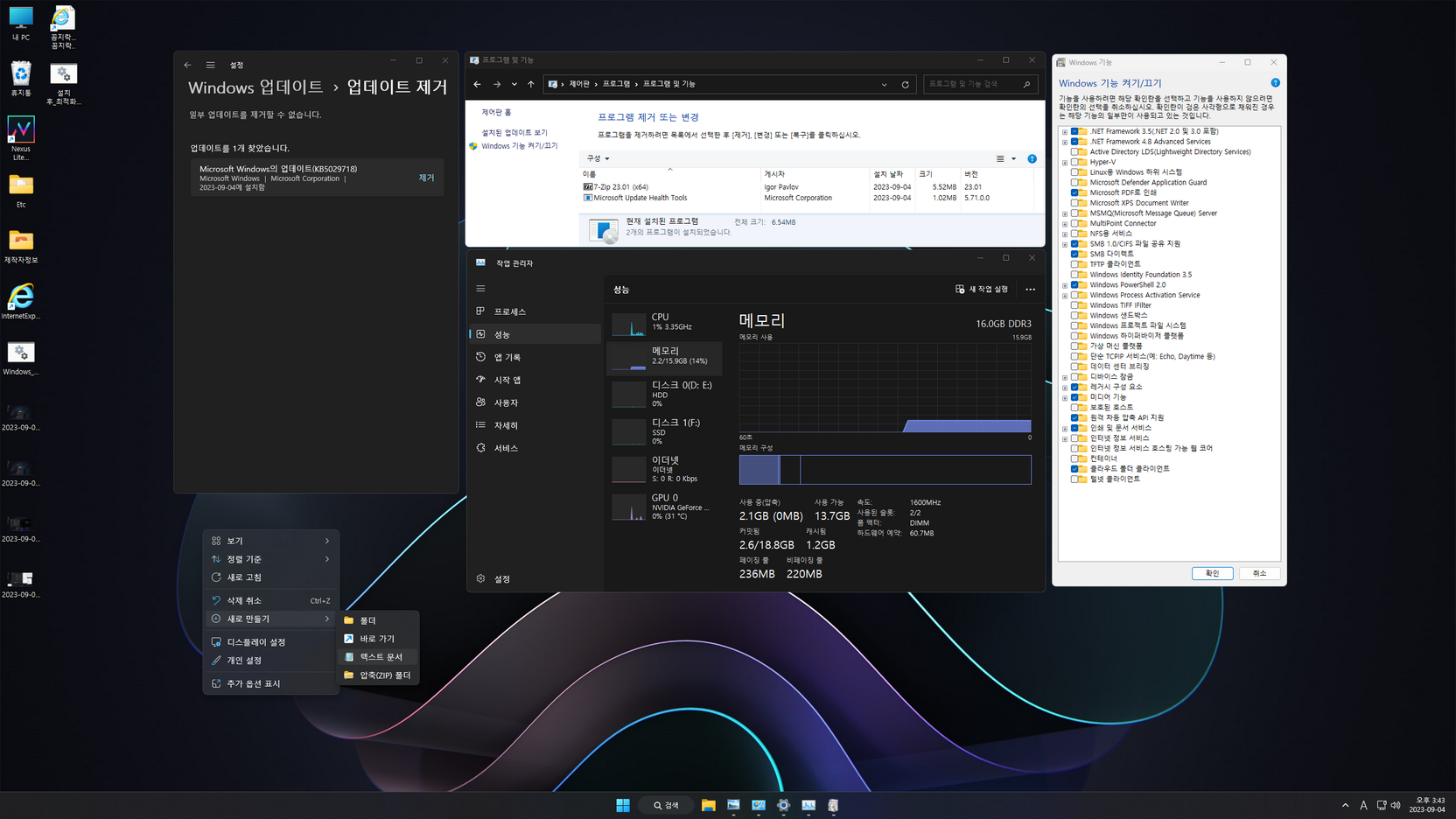Open the 사용자 page in Task Manager
Image resolution: width=1456 pixels, height=819 pixels.
click(535, 402)
